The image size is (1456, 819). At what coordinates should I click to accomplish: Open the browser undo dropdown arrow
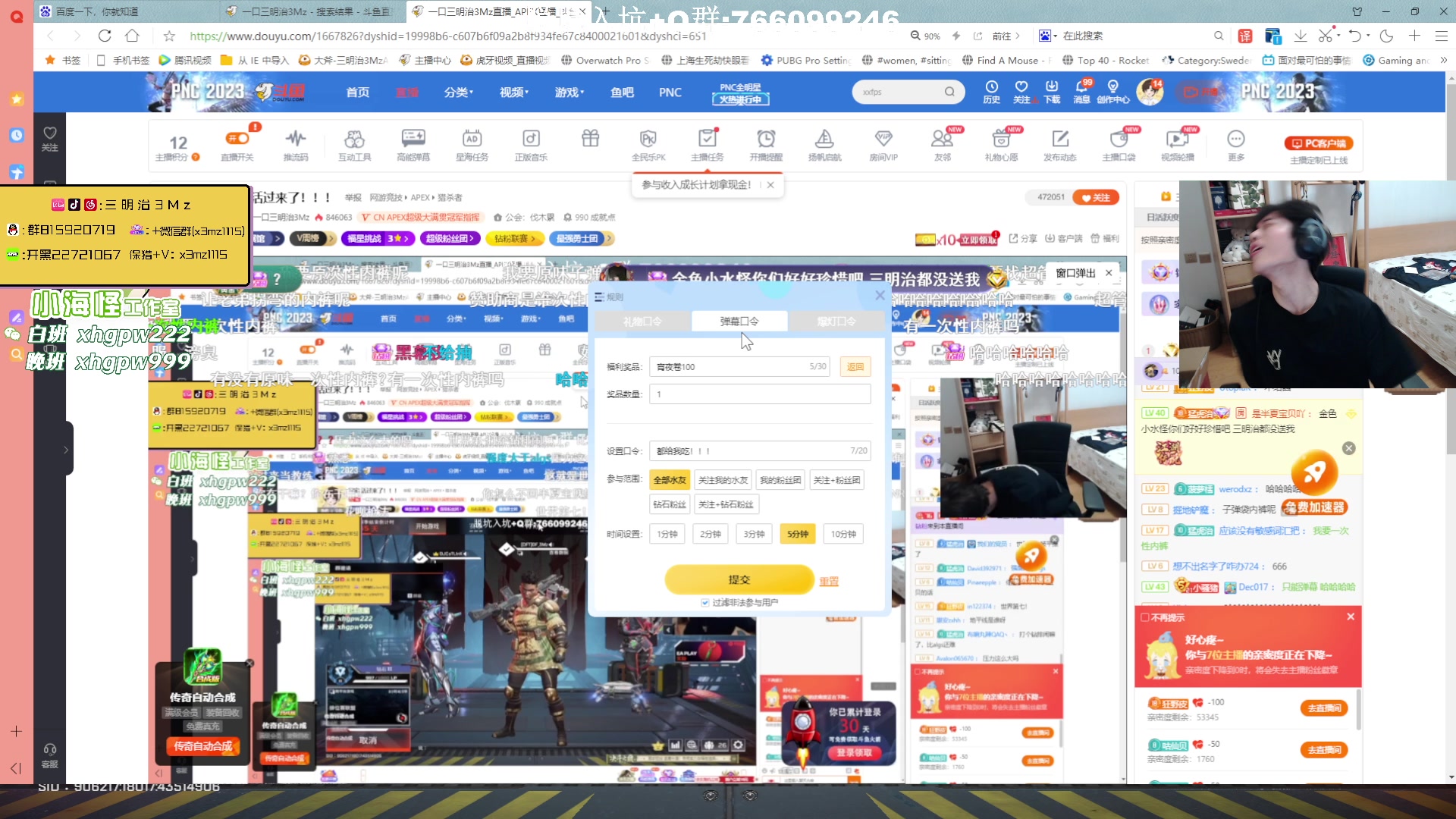[x=1367, y=36]
